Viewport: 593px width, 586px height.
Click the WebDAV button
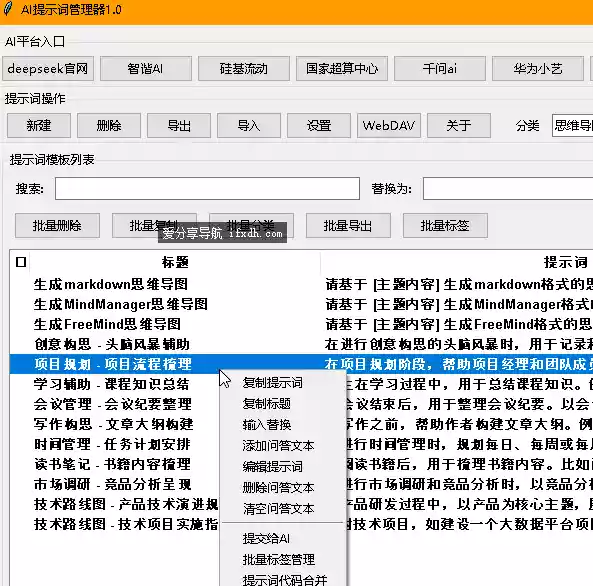pos(389,126)
